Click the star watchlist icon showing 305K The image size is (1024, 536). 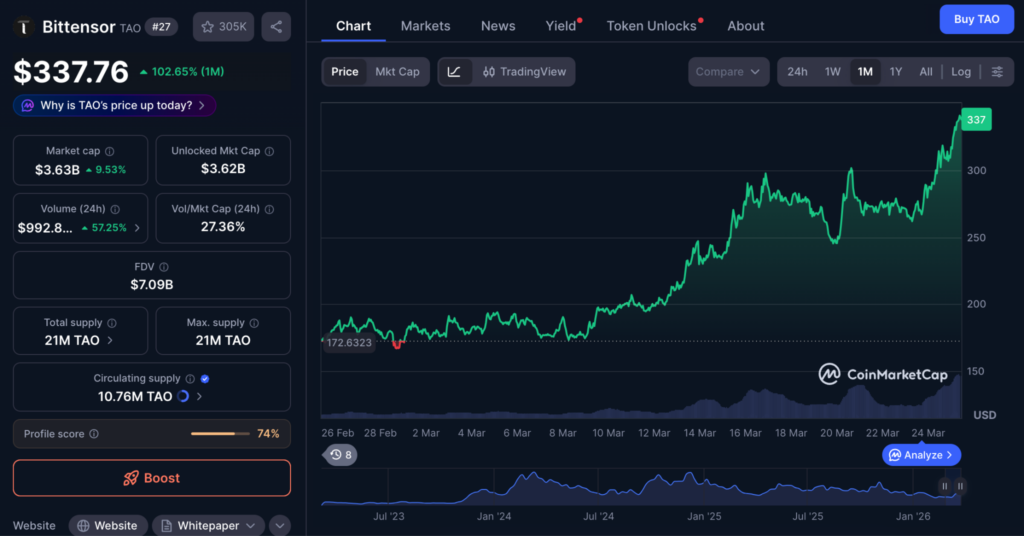224,27
